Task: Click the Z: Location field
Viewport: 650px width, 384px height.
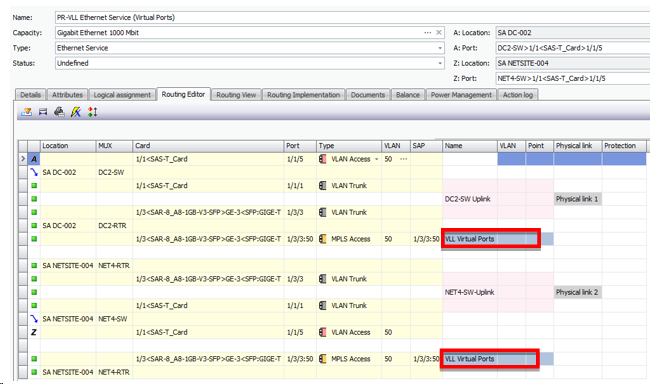Action: 573,63
